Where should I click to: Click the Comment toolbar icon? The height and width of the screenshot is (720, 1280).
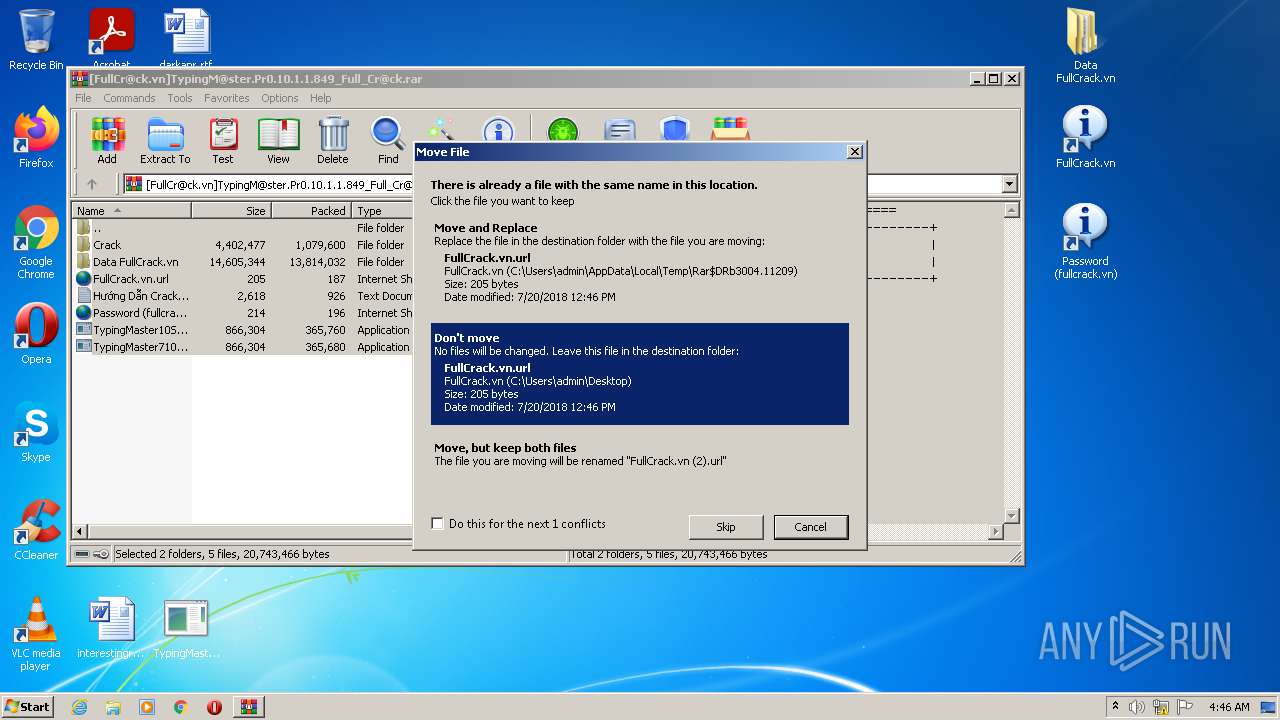pyautogui.click(x=620, y=131)
